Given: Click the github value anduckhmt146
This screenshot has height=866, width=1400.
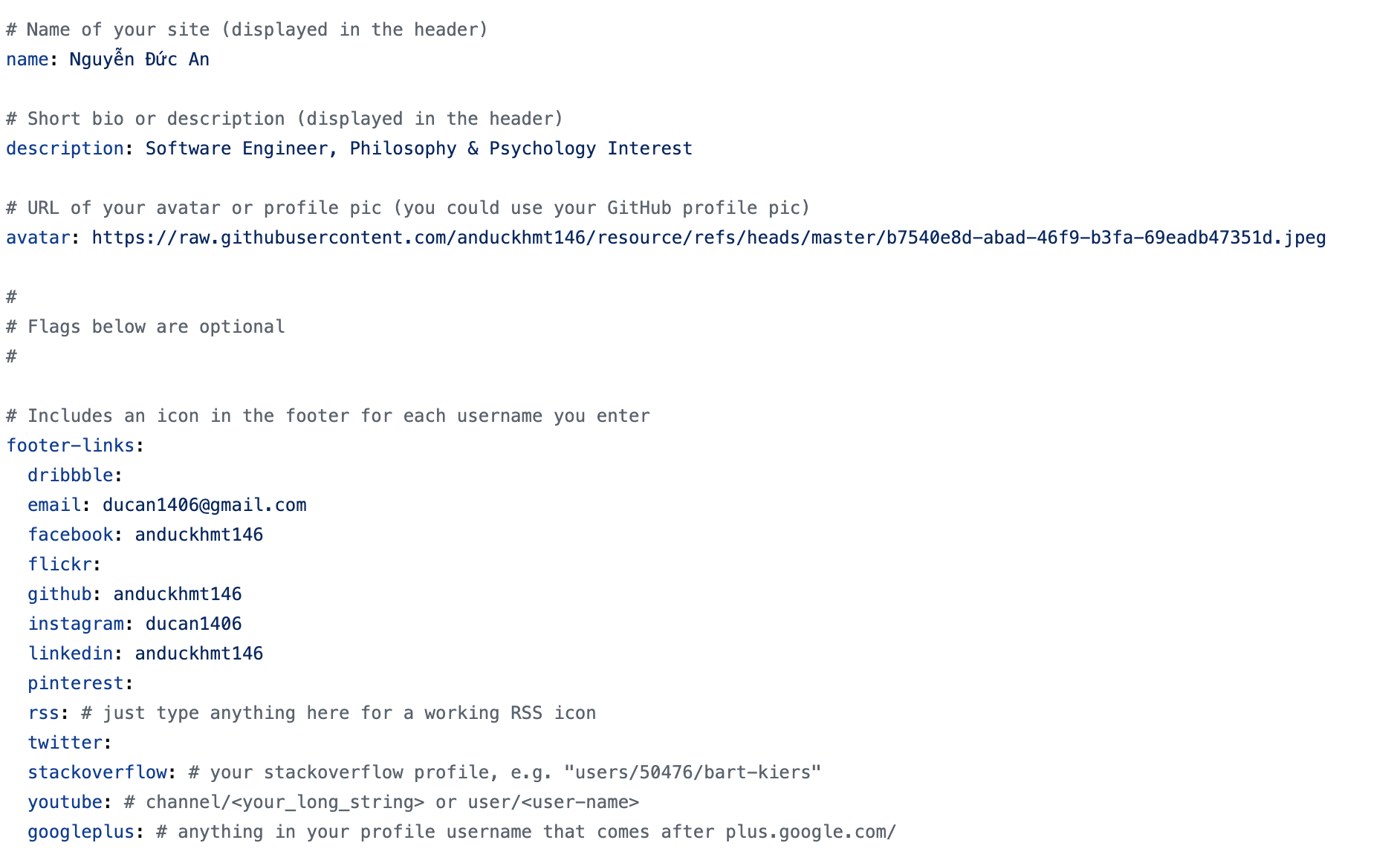Looking at the screenshot, I should point(177,594).
